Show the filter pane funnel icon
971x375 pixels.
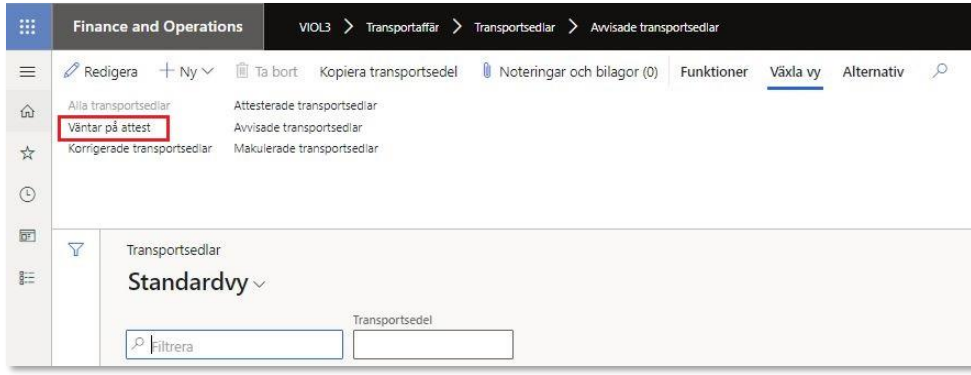click(x=76, y=249)
